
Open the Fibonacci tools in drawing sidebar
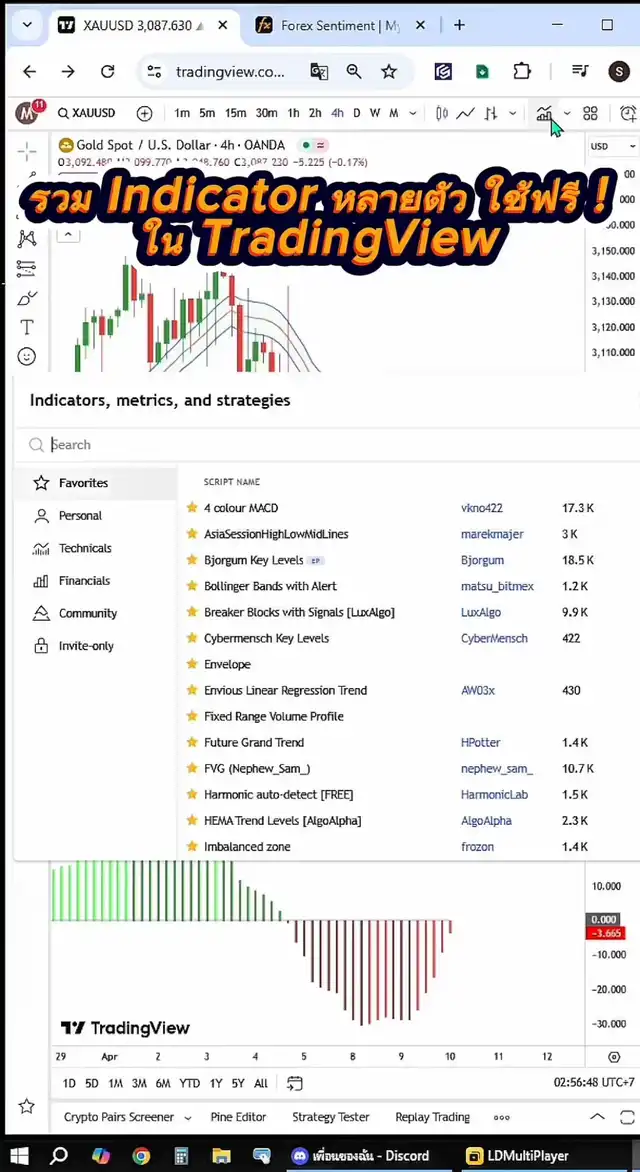tap(27, 268)
